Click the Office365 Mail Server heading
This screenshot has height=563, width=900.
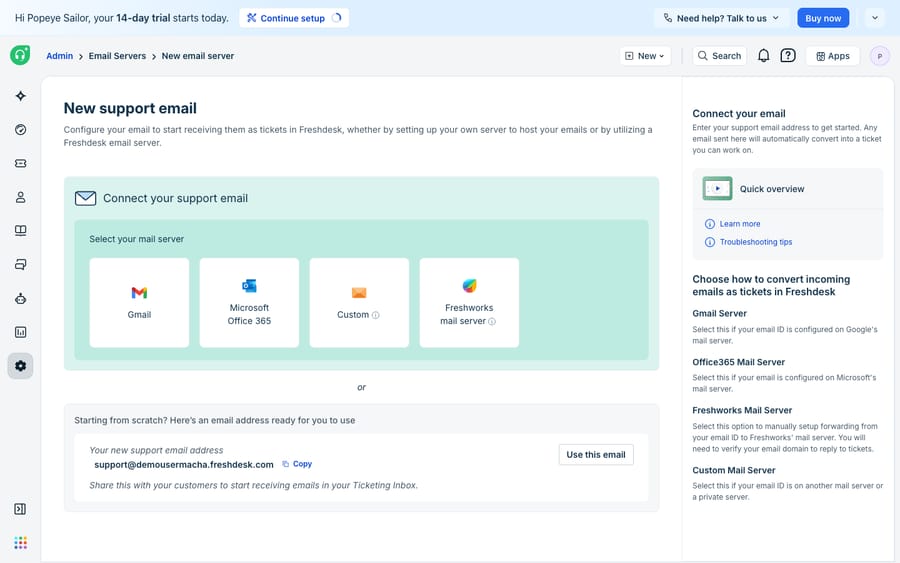(738, 362)
